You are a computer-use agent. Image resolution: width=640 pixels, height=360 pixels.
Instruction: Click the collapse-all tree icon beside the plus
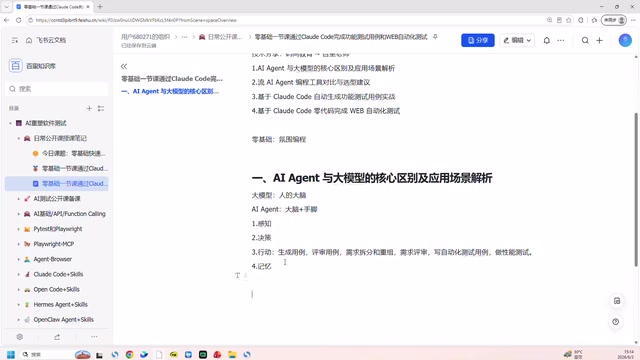(x=101, y=108)
